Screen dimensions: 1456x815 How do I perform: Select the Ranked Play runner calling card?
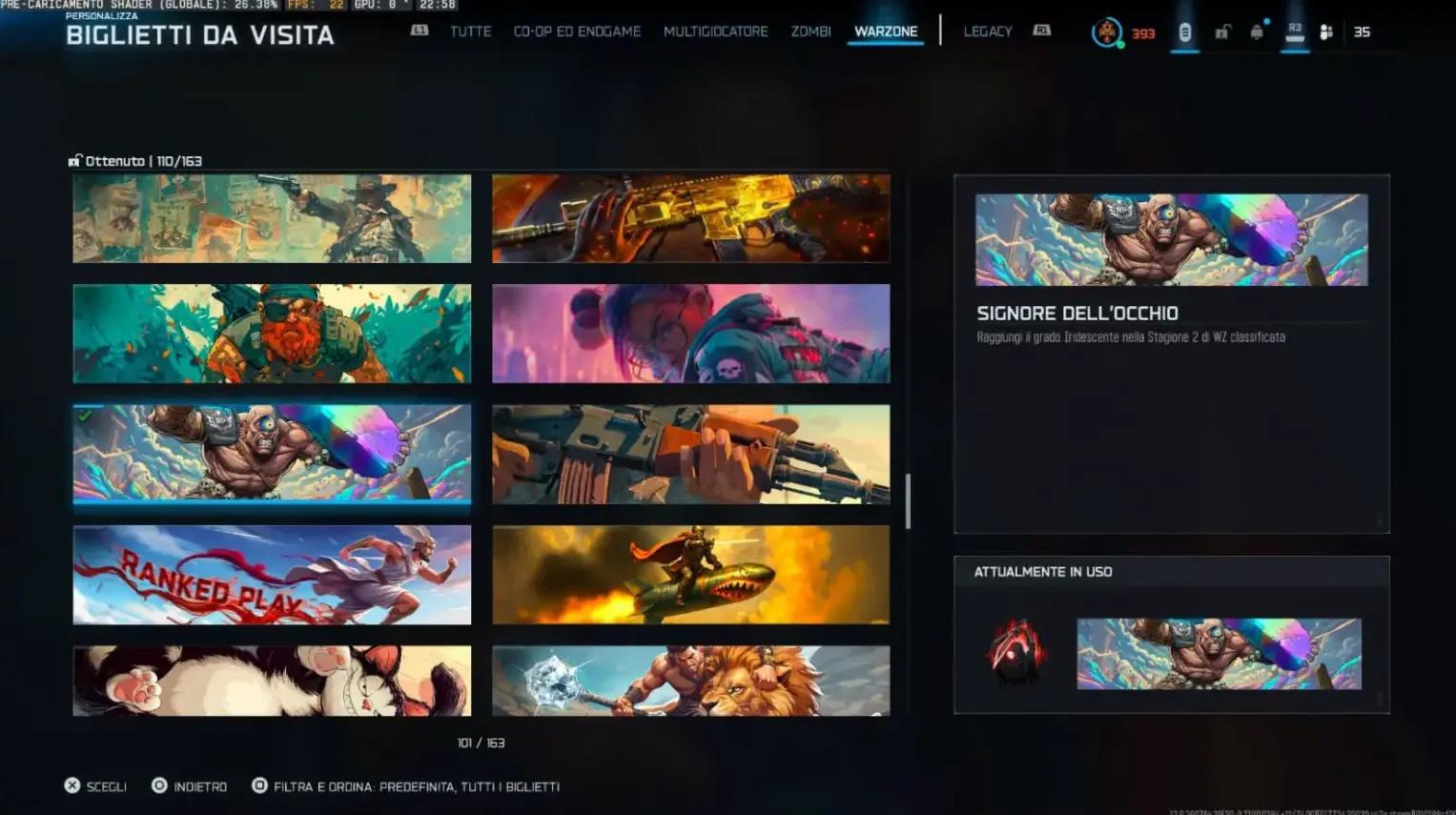(272, 575)
